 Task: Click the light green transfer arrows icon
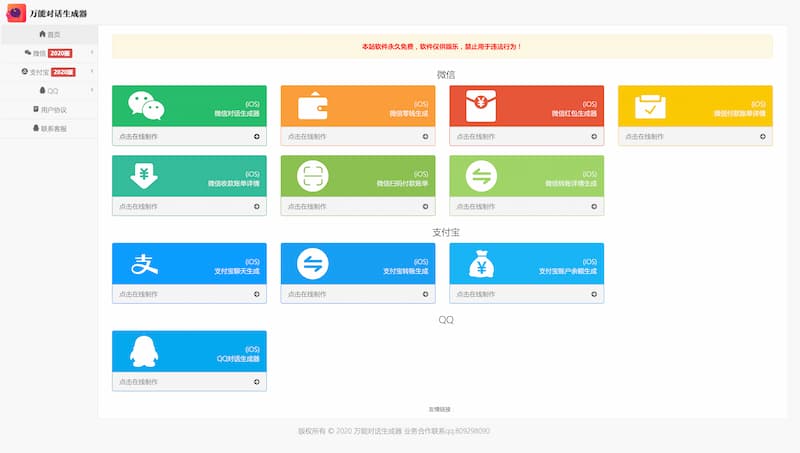tap(481, 176)
